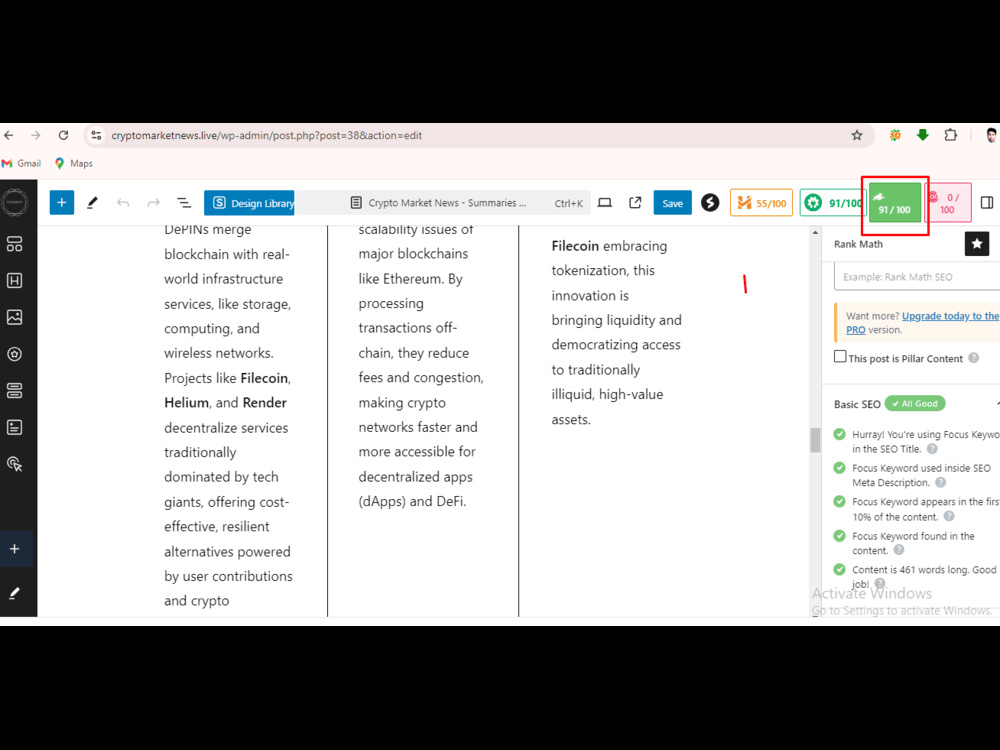Screen dimensions: 1000x750
Task: Open the green download arrow extension
Action: pos(923,135)
